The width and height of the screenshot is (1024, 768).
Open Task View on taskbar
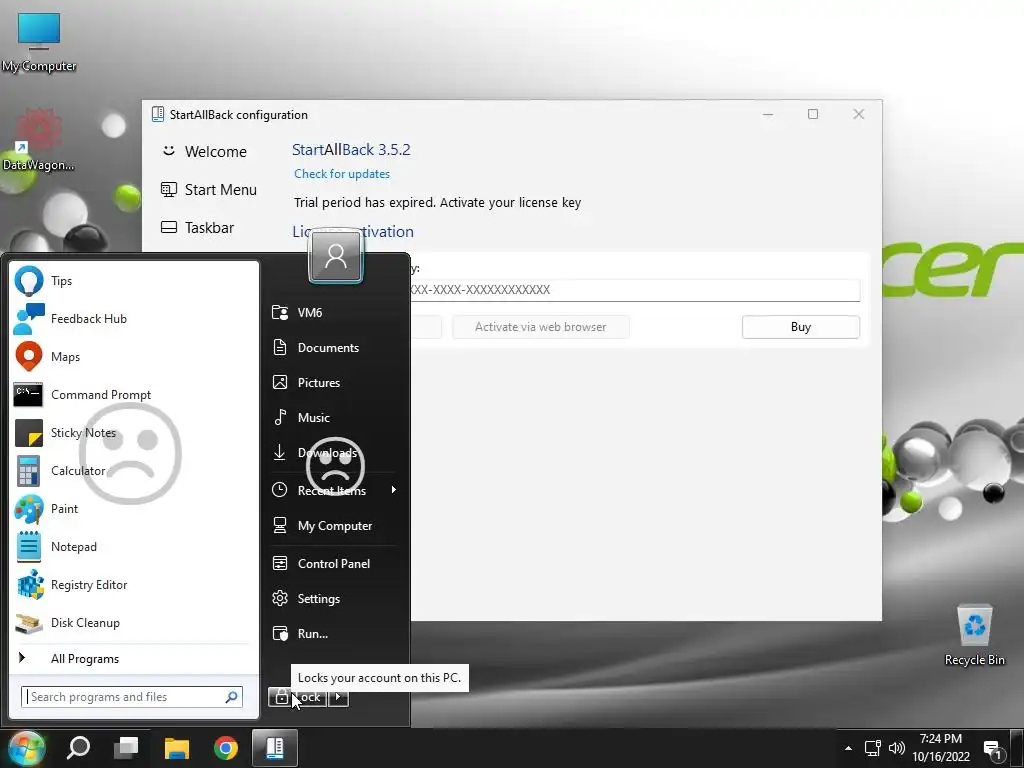(126, 748)
